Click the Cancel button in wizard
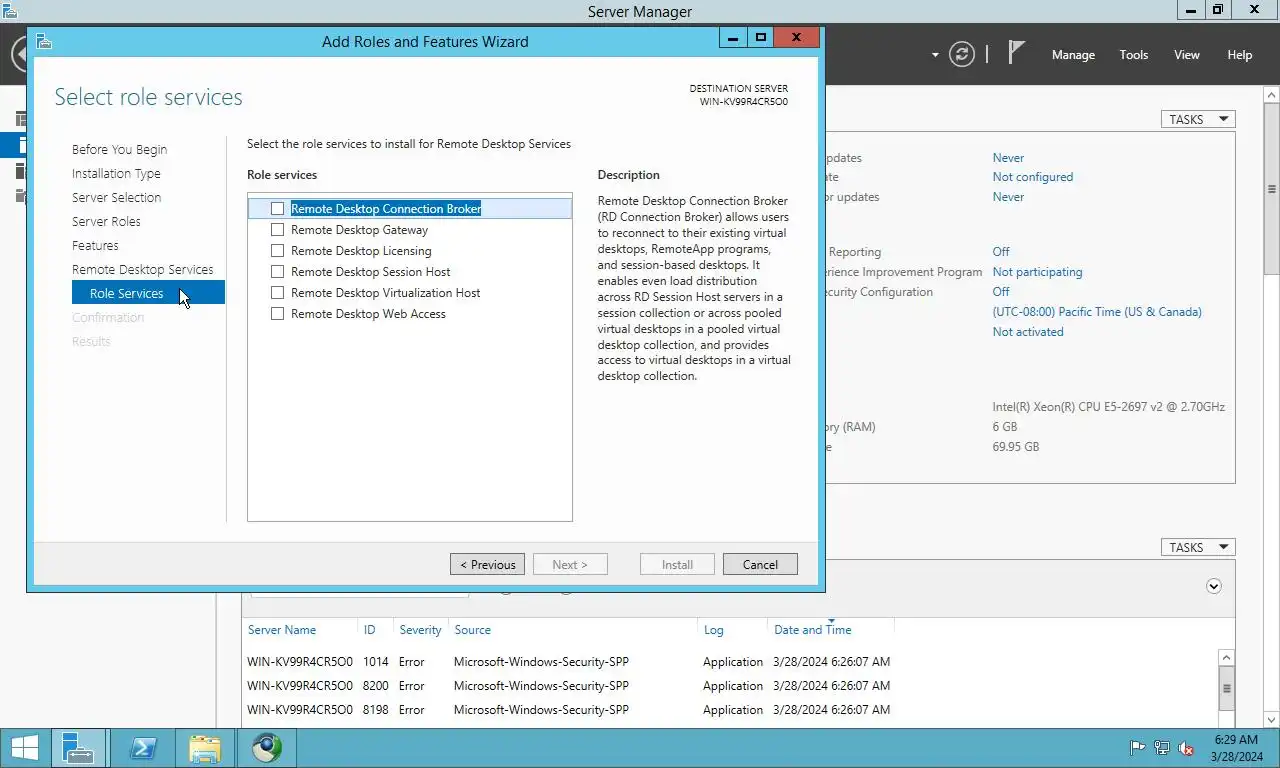Screen dimensions: 1280x768 pos(760,564)
